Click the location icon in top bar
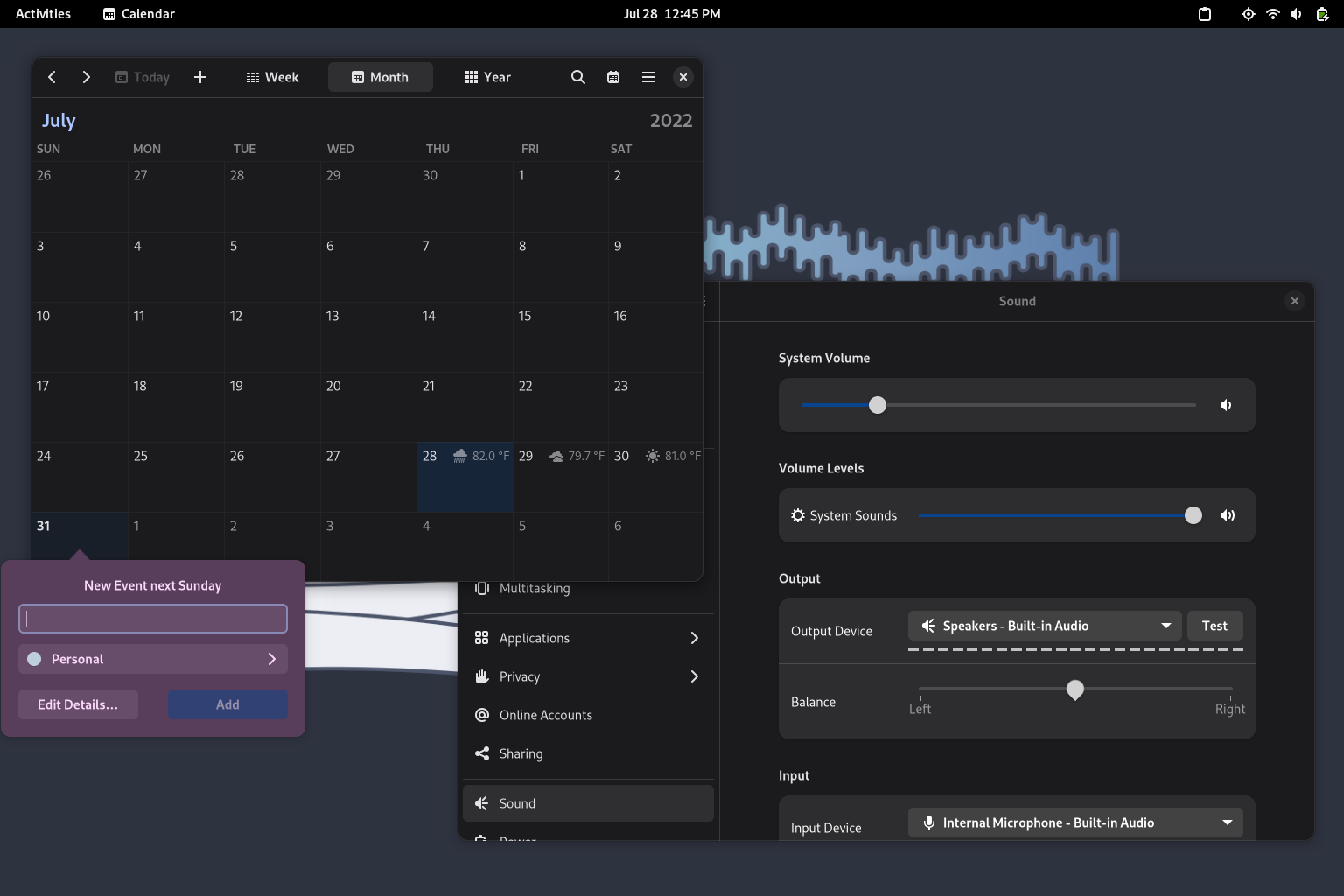This screenshot has width=1344, height=896. point(1249,14)
